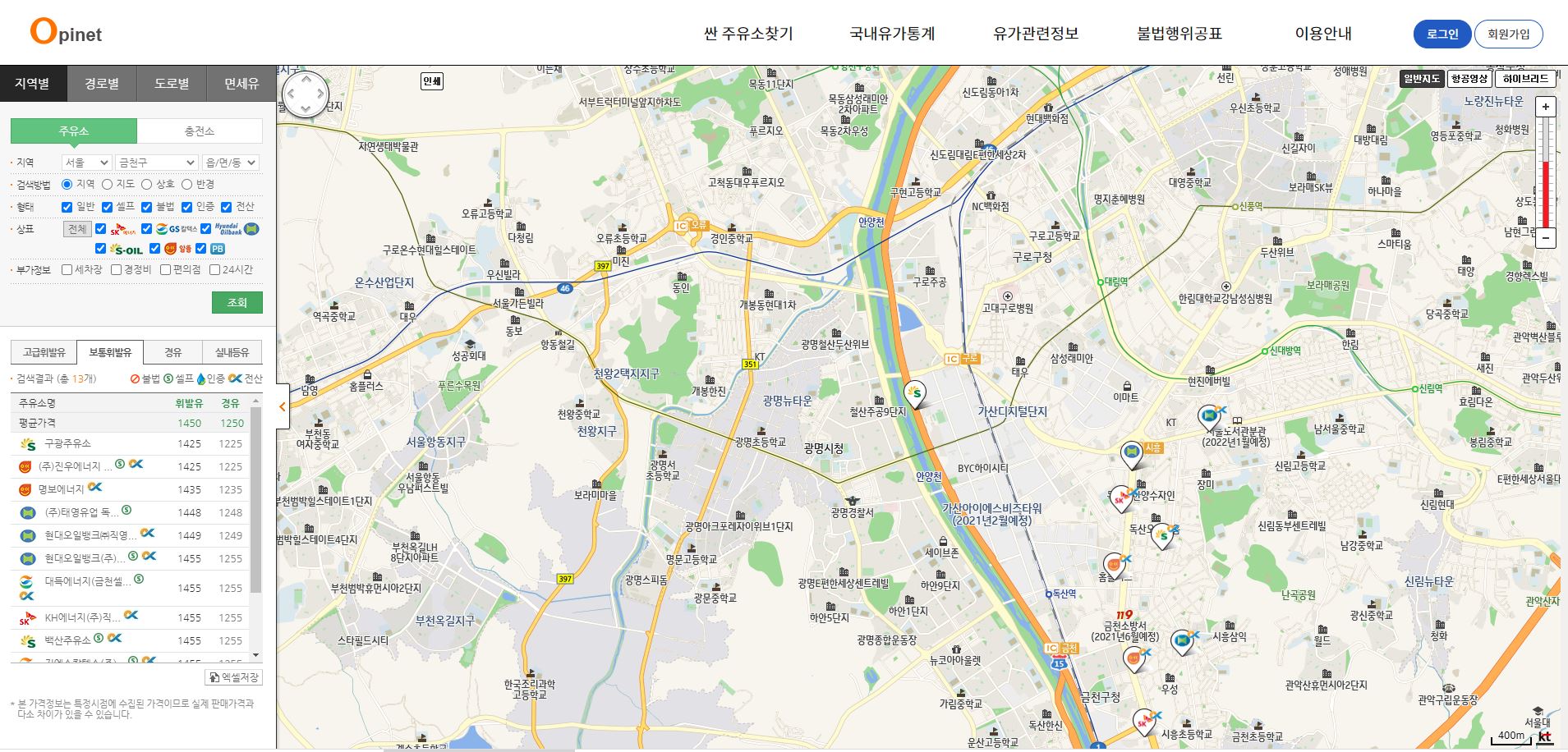Click the Hyundai Oilbank marker near 시흥삼익
1568x752 pixels.
1182,641
